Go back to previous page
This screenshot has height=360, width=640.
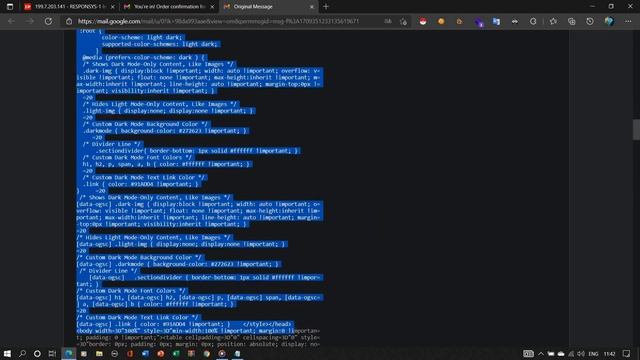[11, 21]
